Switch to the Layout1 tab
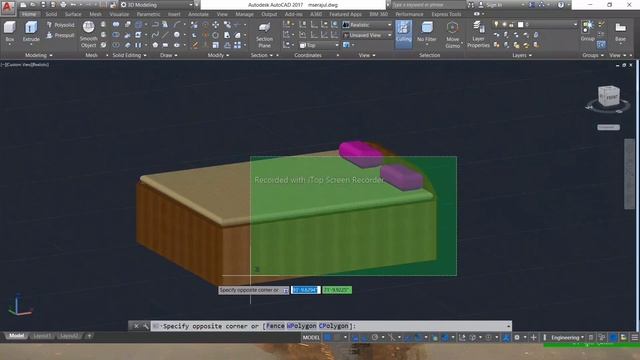 [x=42, y=336]
